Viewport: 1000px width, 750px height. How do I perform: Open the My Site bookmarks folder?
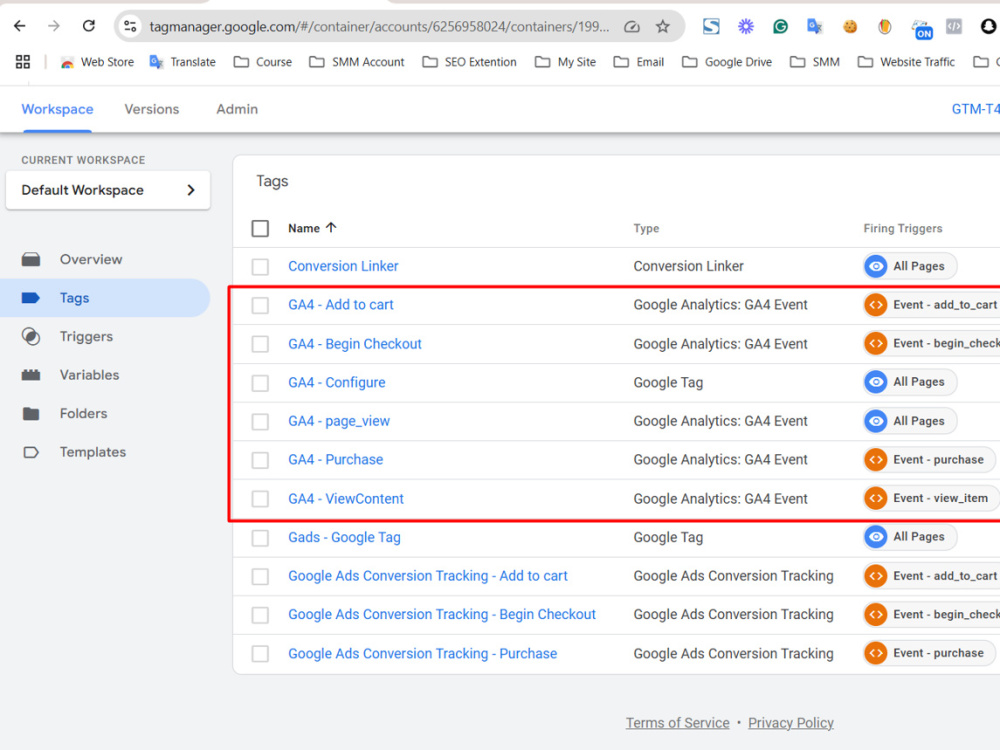point(565,62)
